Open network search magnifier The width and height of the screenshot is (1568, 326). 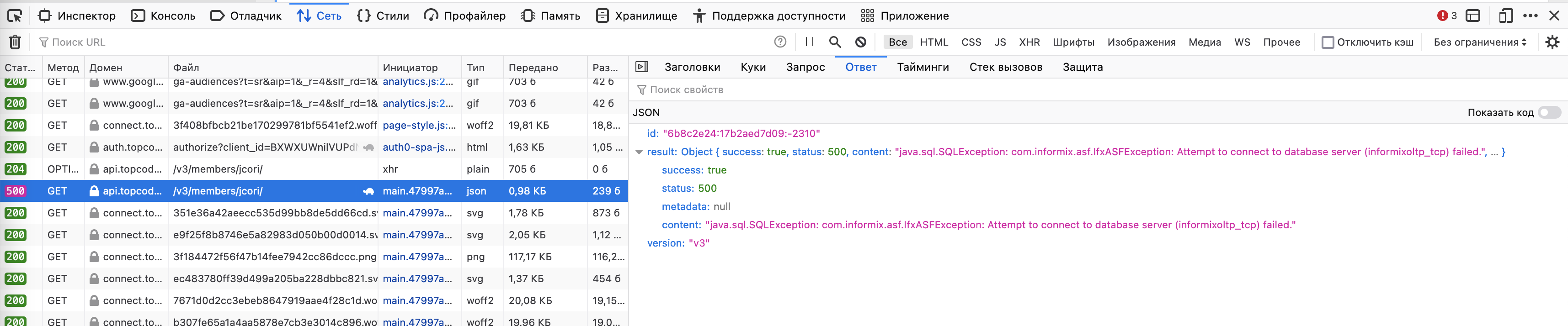click(x=835, y=42)
